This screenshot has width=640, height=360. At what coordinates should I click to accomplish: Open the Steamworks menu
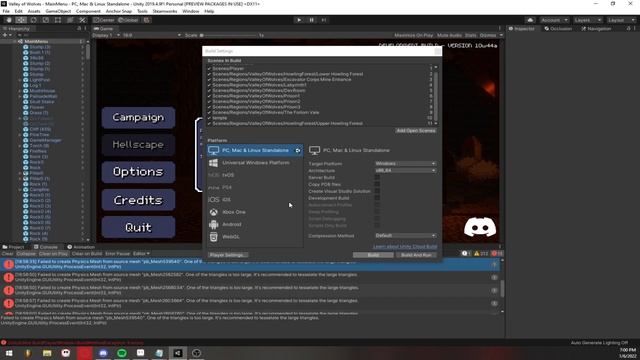(x=164, y=11)
